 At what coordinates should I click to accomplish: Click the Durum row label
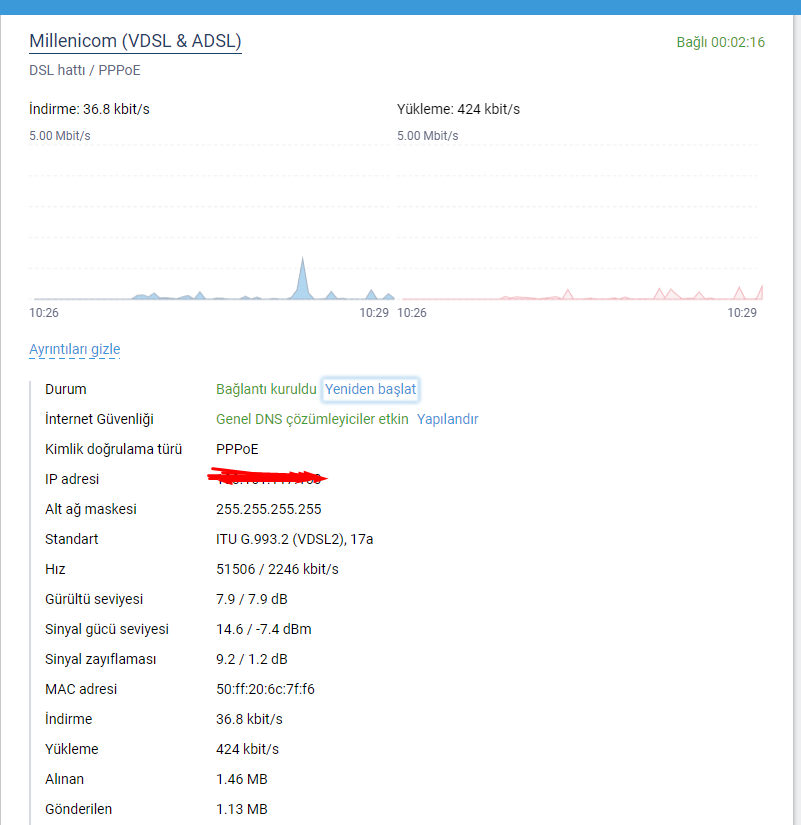click(x=66, y=389)
